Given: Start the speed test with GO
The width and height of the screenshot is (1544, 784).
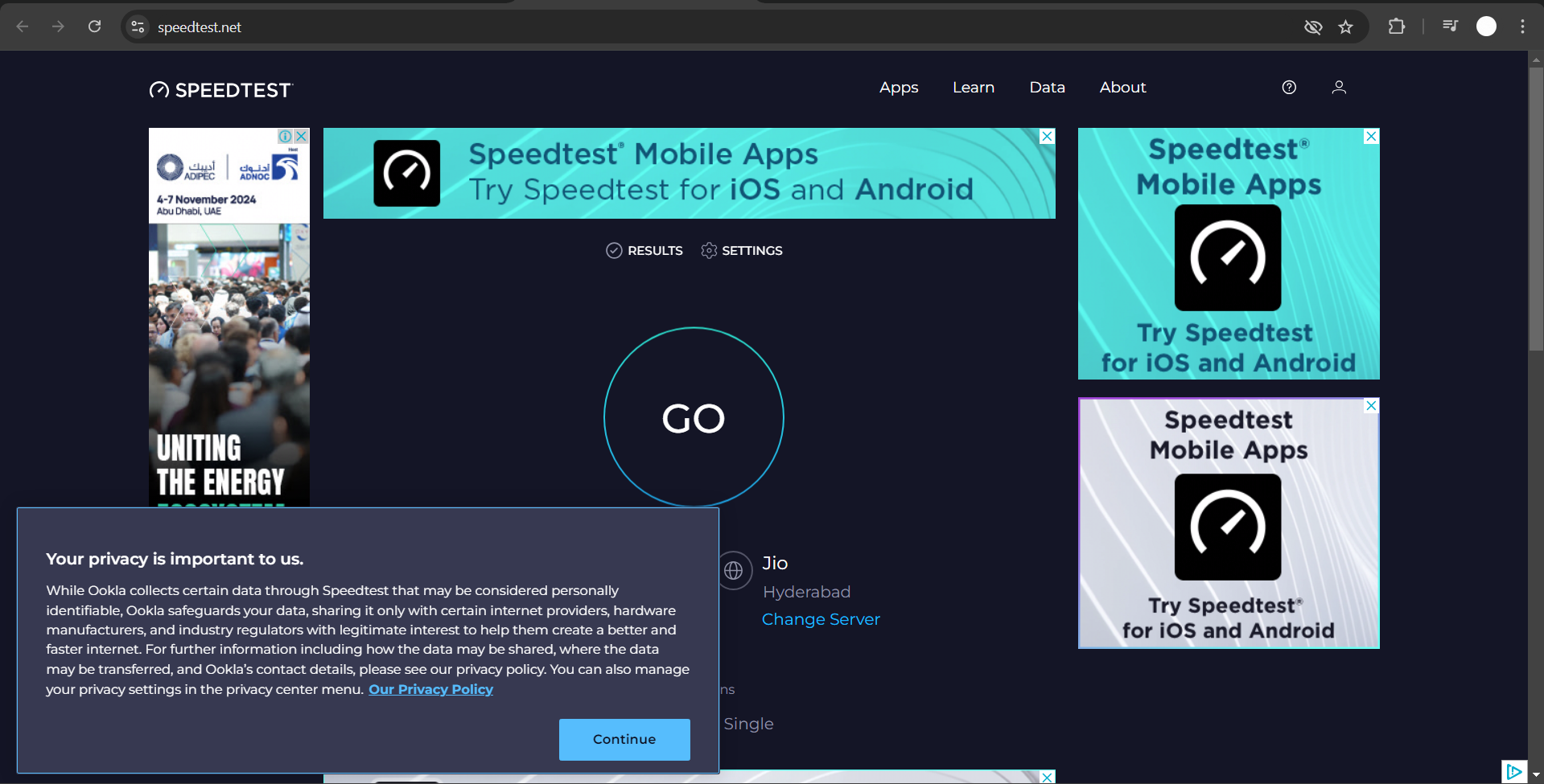Looking at the screenshot, I should tap(694, 417).
